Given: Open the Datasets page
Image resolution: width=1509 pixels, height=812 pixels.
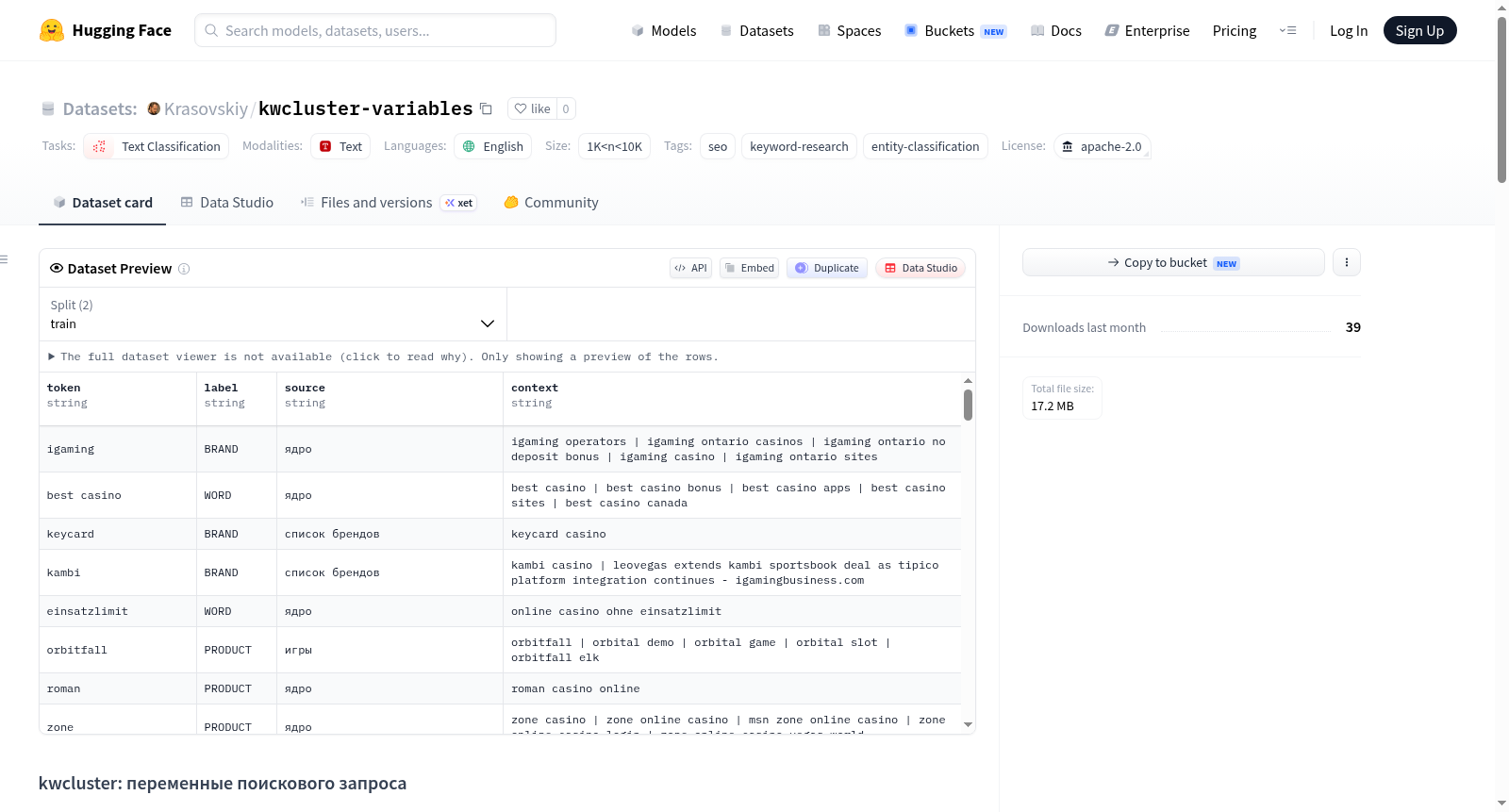Looking at the screenshot, I should [756, 30].
